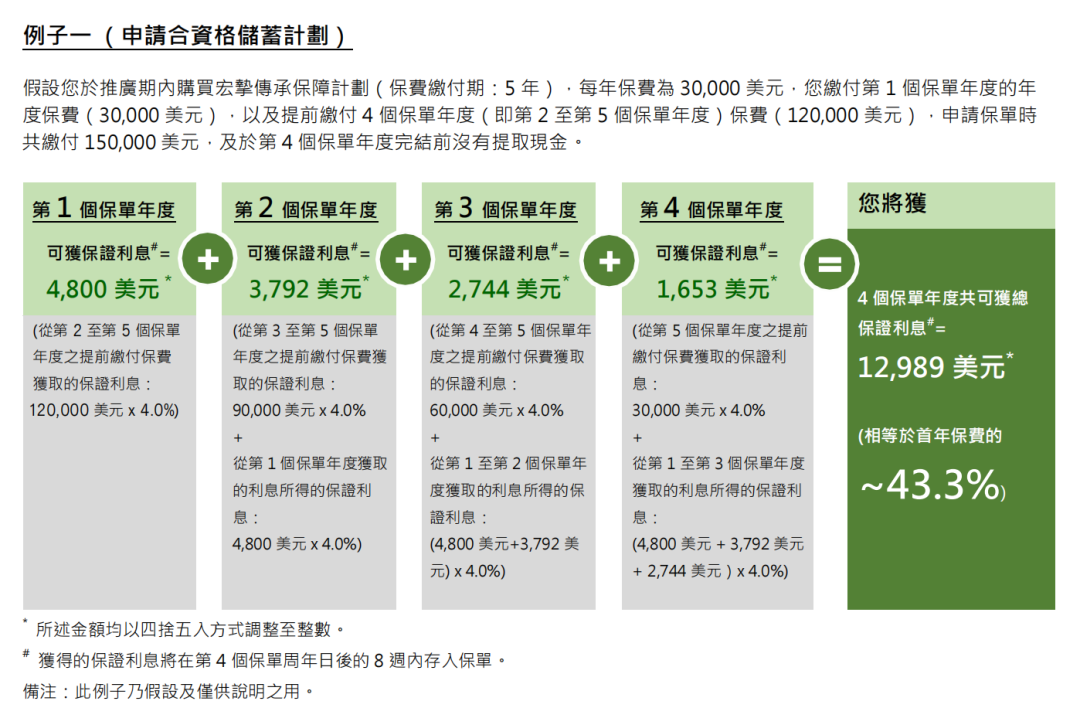Select the 第 2 個保單年度 header
Image resolution: width=1080 pixels, height=718 pixels.
click(x=306, y=208)
